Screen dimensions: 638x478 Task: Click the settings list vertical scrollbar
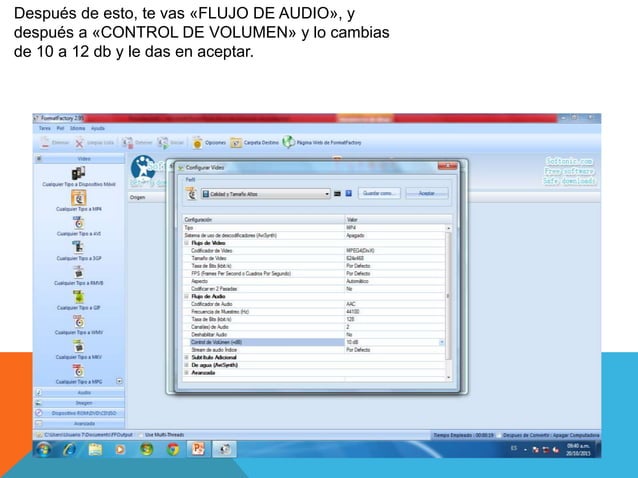[449, 296]
